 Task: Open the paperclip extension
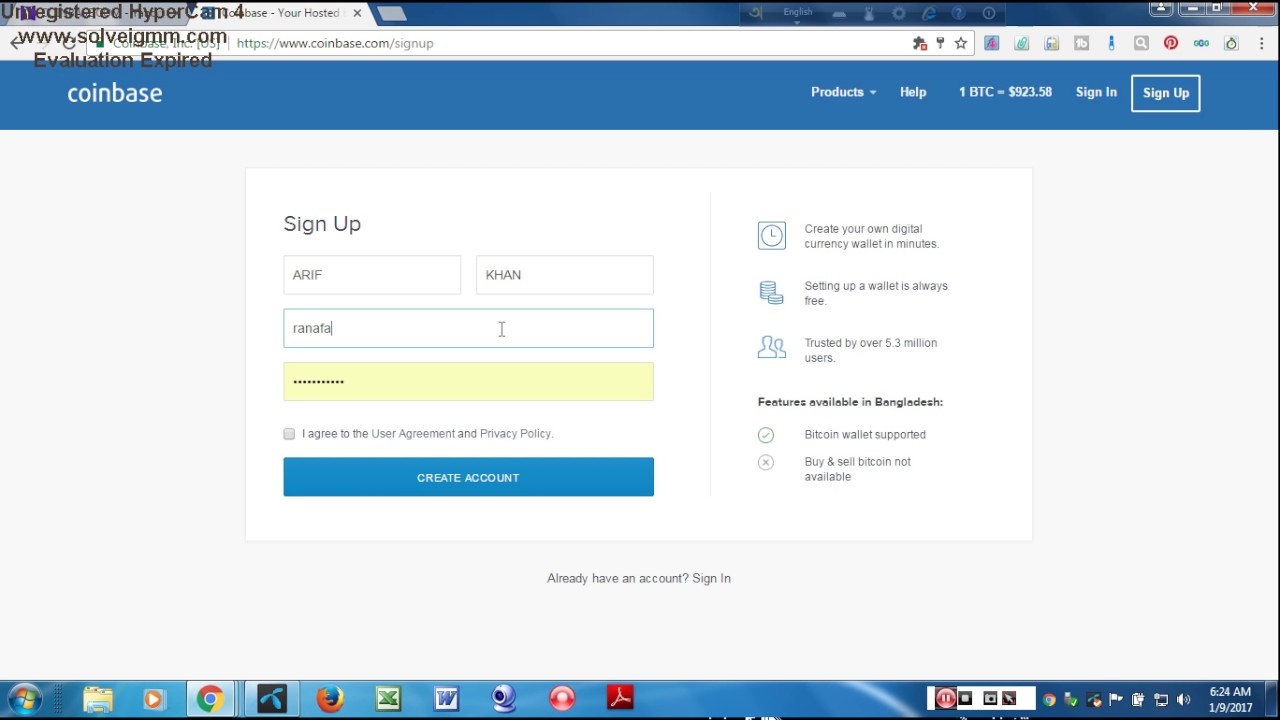1021,43
